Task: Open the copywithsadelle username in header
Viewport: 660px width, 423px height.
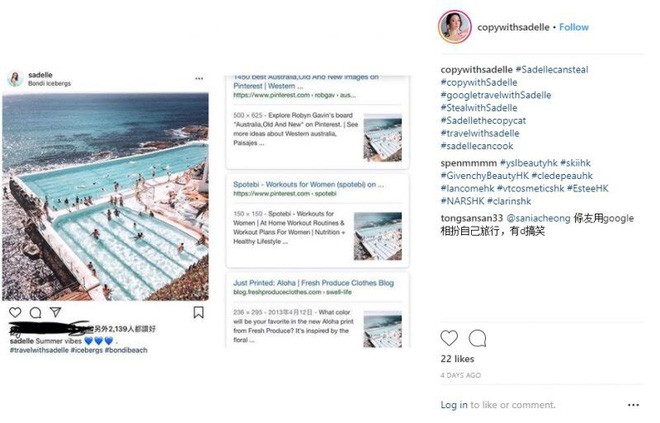Action: pos(512,27)
